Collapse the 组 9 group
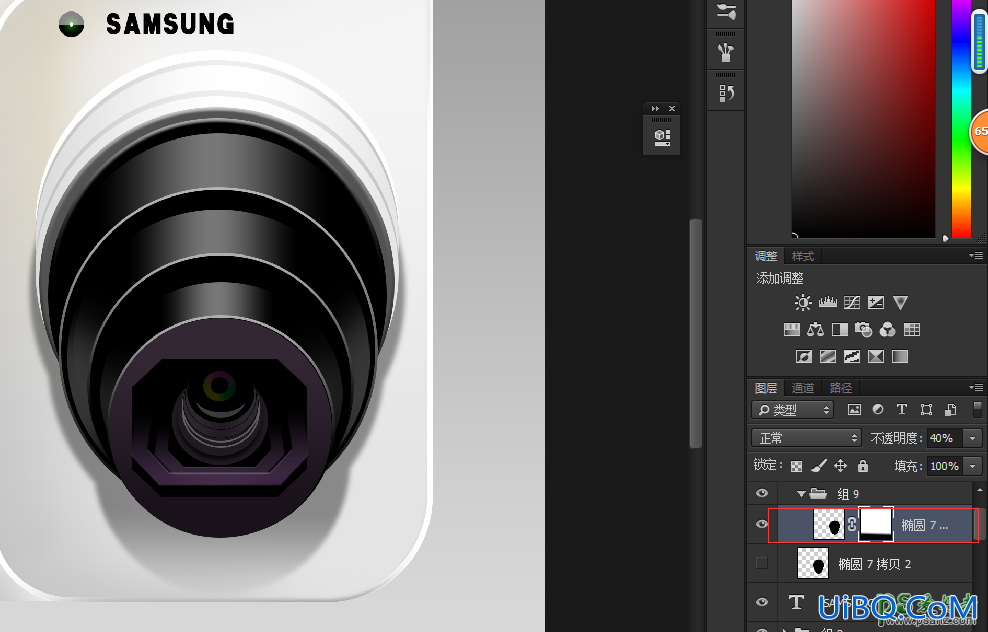The image size is (988, 632). pos(801,494)
